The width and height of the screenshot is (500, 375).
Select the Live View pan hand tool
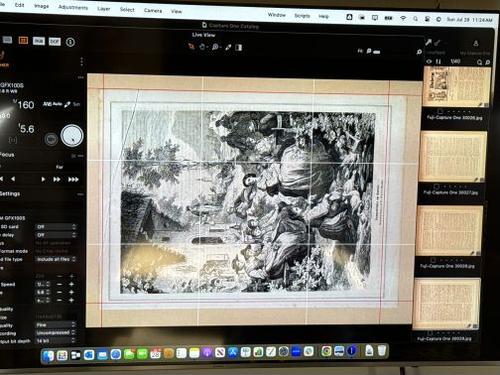(202, 47)
